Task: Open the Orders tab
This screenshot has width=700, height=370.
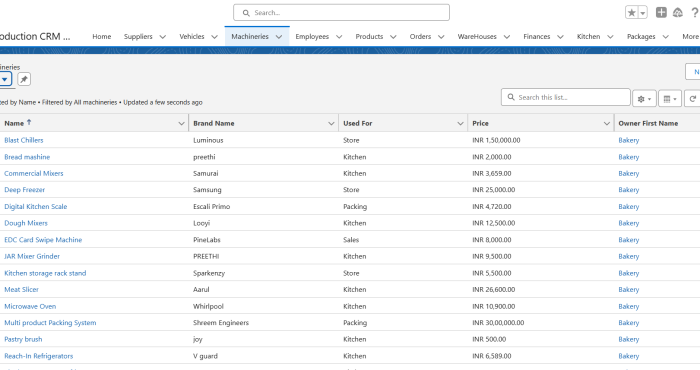Action: tap(421, 37)
